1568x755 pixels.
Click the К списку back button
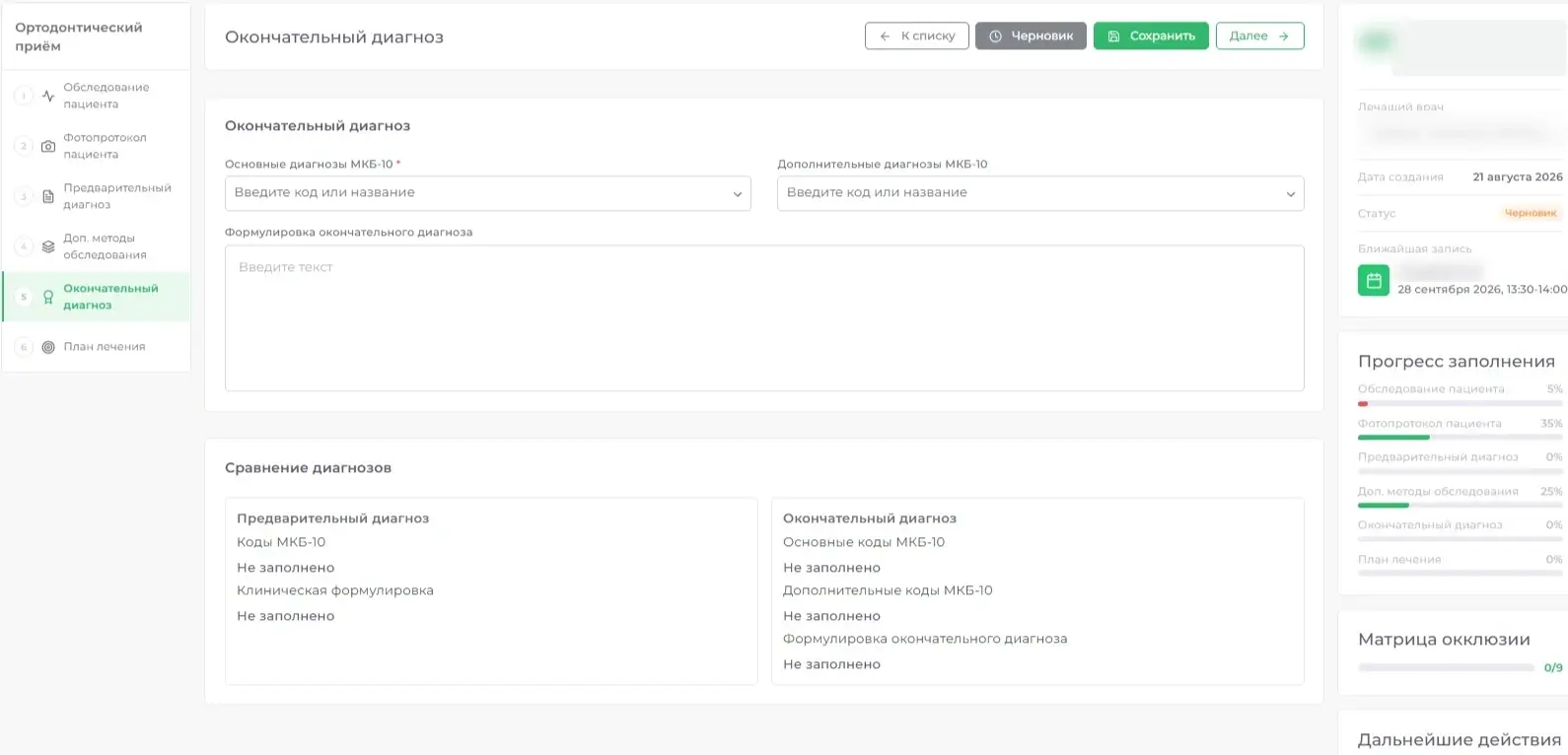coord(917,35)
